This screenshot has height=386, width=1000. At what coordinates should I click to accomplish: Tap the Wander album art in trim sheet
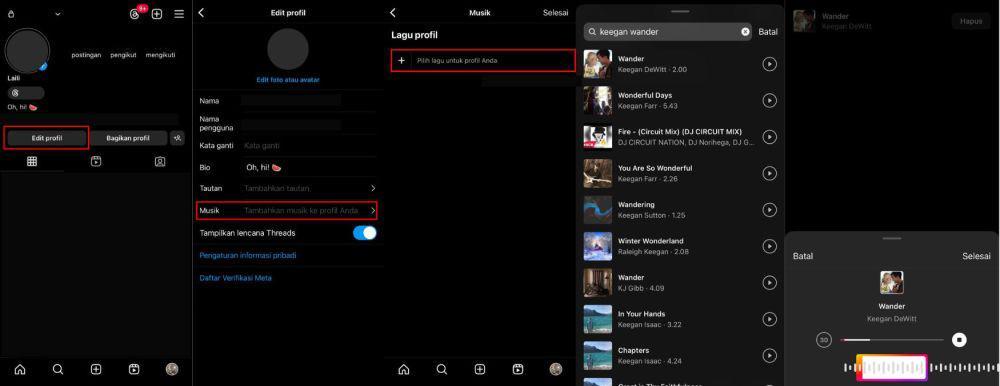pyautogui.click(x=892, y=282)
